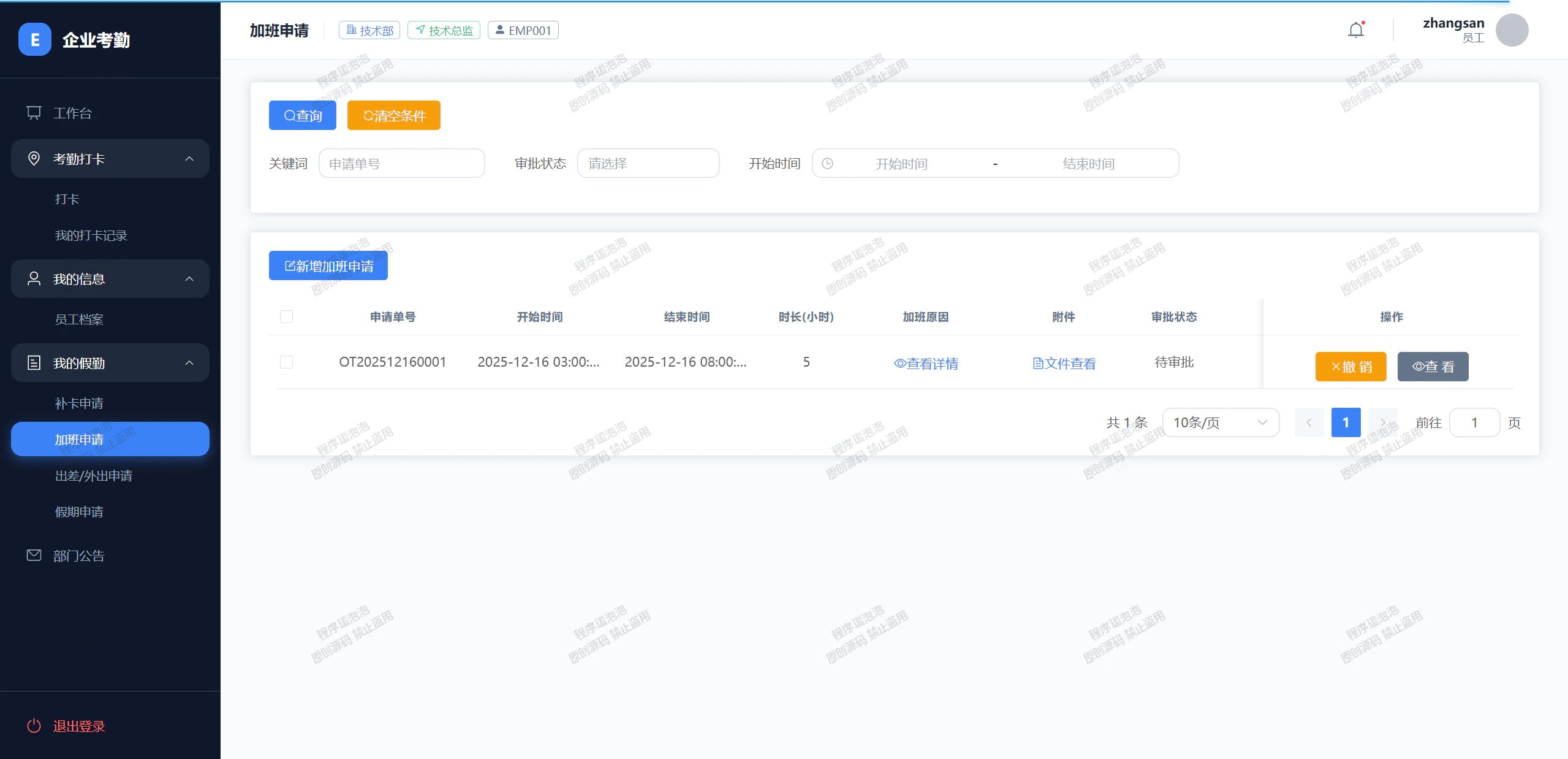Click order number OT202512160001 cell
Image resolution: width=1568 pixels, height=759 pixels.
pyautogui.click(x=393, y=362)
